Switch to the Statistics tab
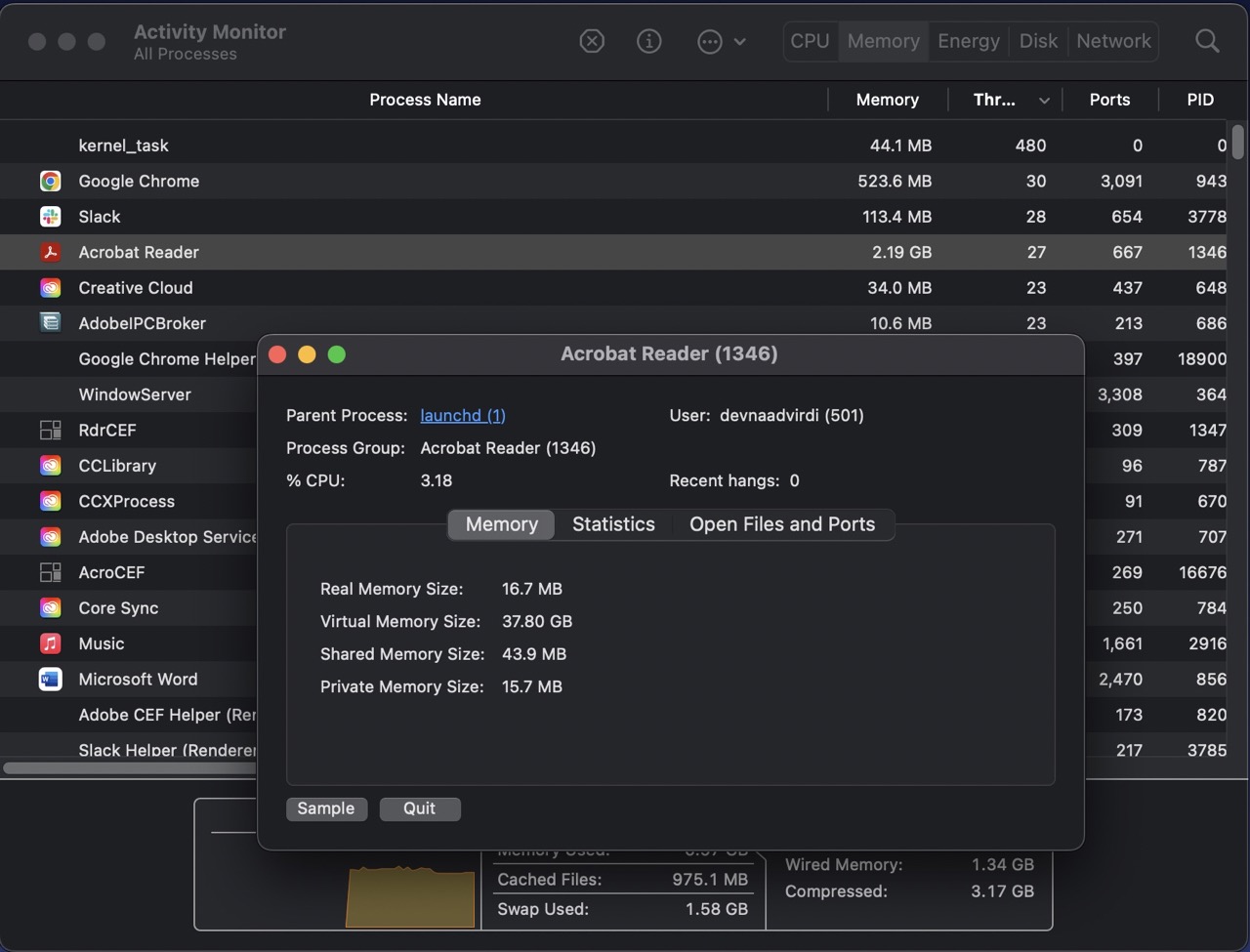Viewport: 1250px width, 952px height. 613,524
